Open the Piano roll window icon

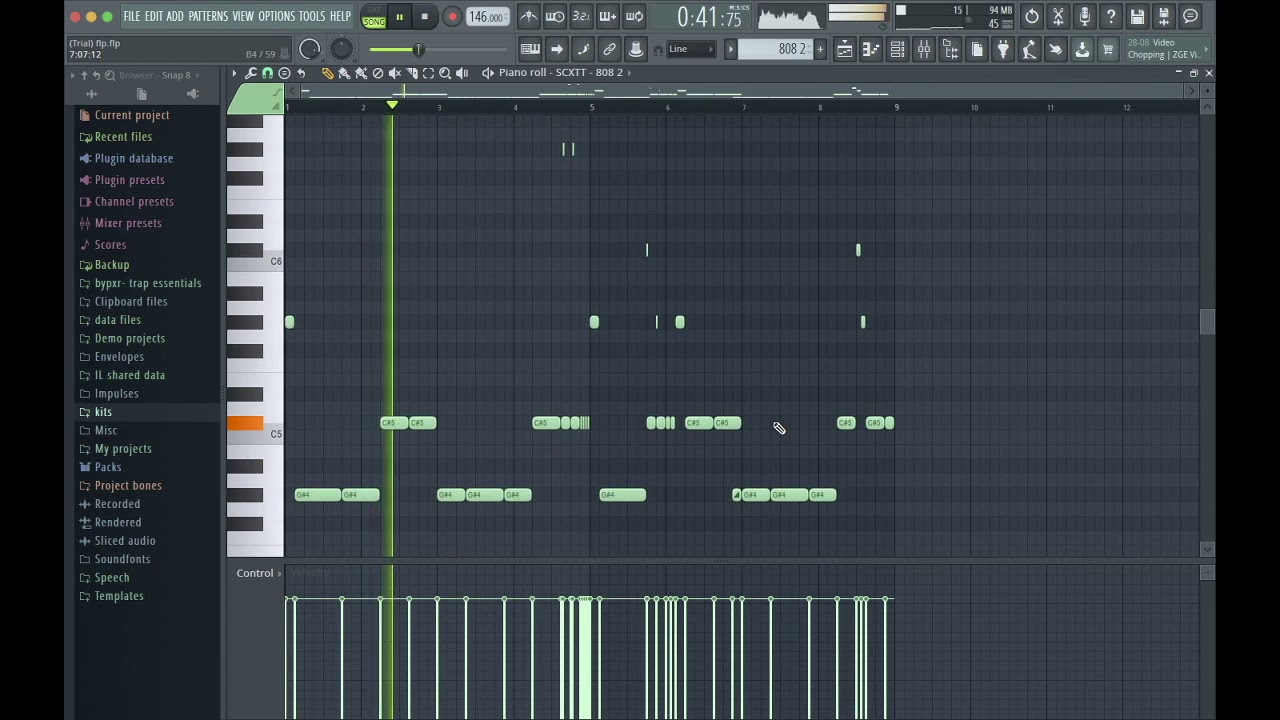pyautogui.click(x=871, y=50)
